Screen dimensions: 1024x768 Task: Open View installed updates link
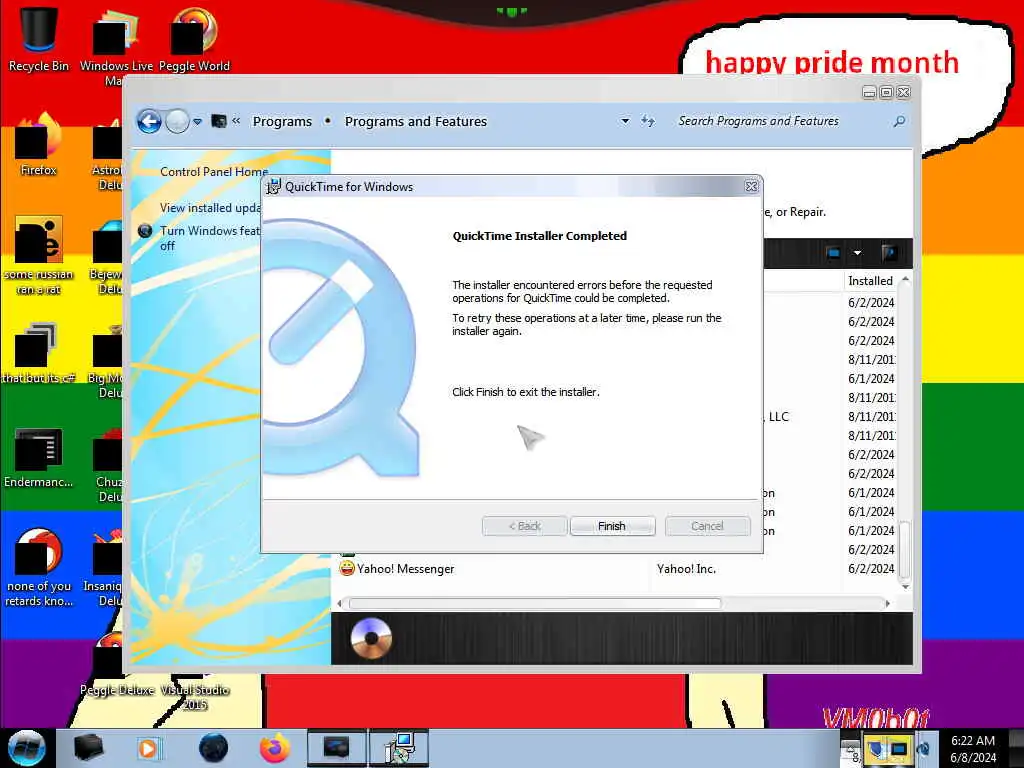(x=211, y=208)
